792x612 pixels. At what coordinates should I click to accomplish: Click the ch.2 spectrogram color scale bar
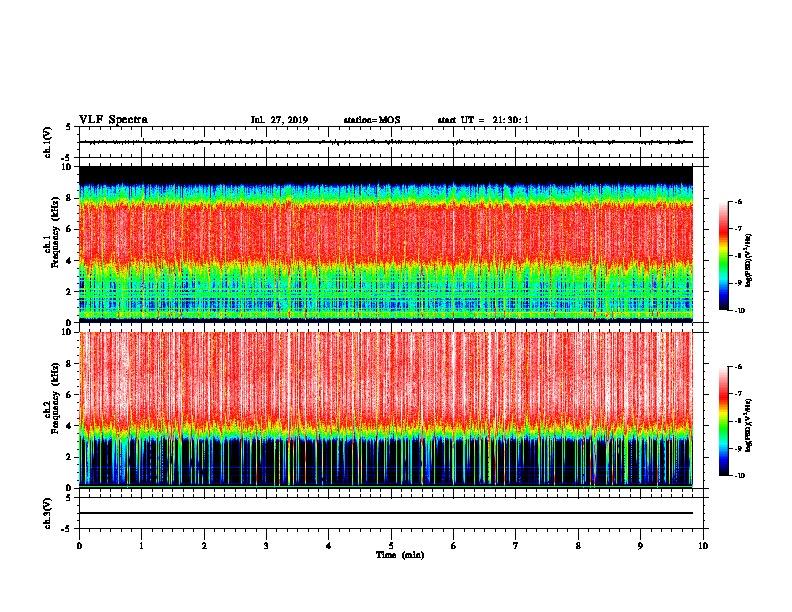(x=724, y=421)
